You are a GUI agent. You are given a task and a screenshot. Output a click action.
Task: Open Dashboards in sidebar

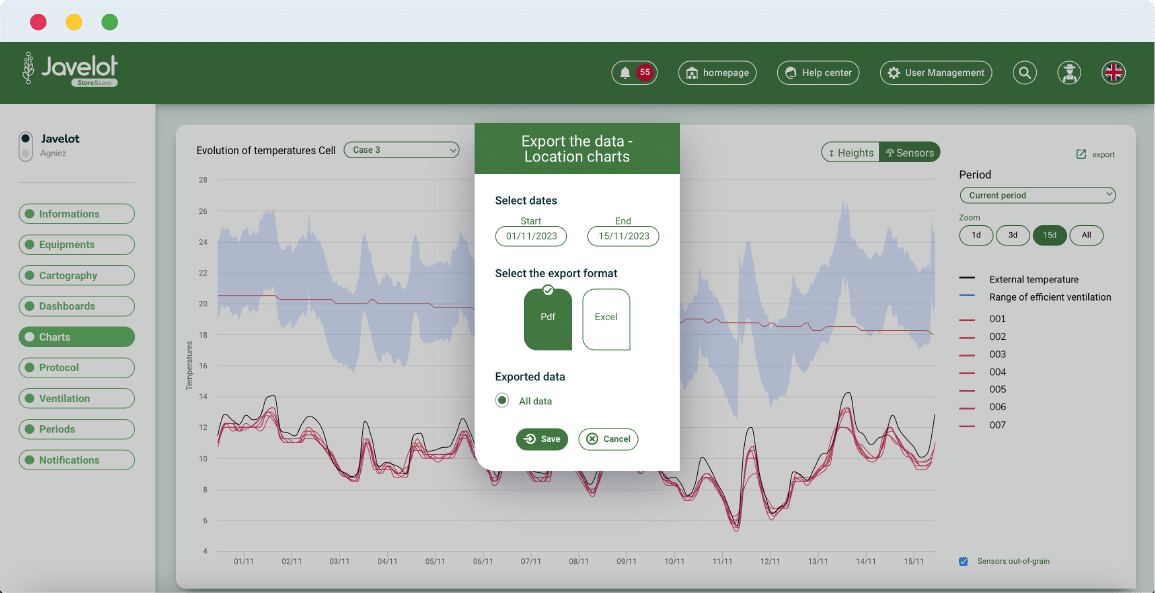click(77, 306)
